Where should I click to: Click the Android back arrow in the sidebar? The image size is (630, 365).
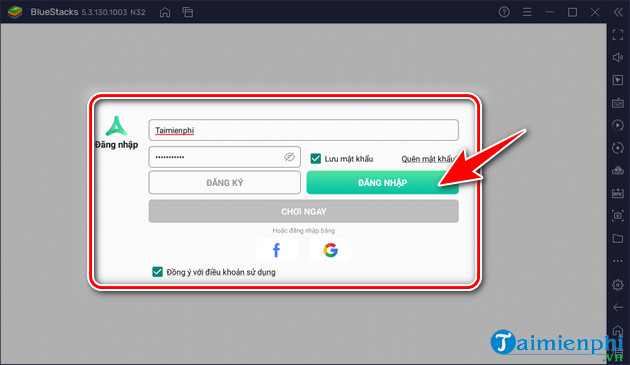(x=618, y=307)
